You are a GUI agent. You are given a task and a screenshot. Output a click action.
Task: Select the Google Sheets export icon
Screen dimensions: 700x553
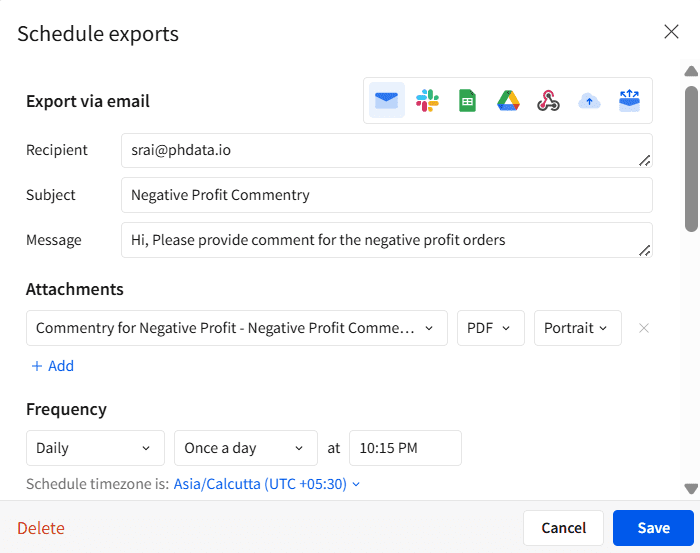tap(467, 100)
